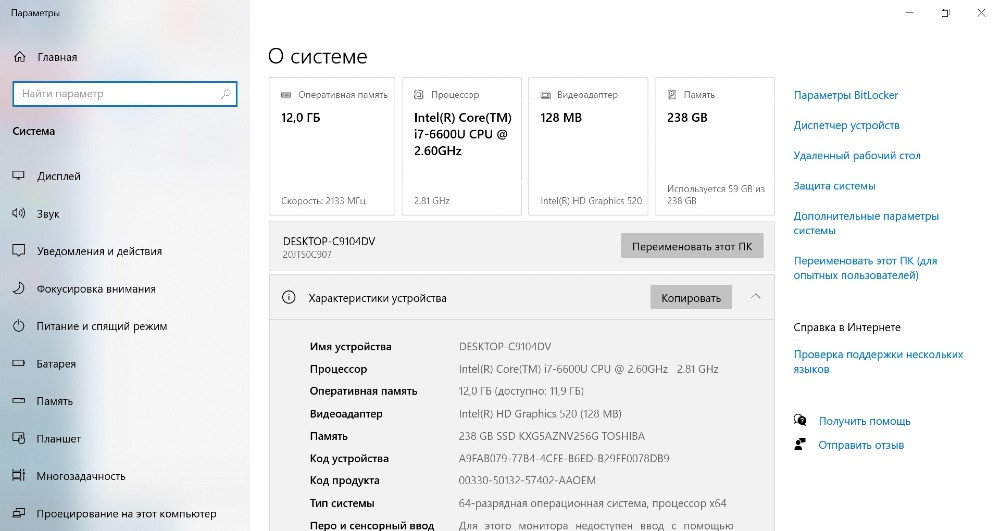Click the CPU icon in Процессор card

click(x=418, y=94)
